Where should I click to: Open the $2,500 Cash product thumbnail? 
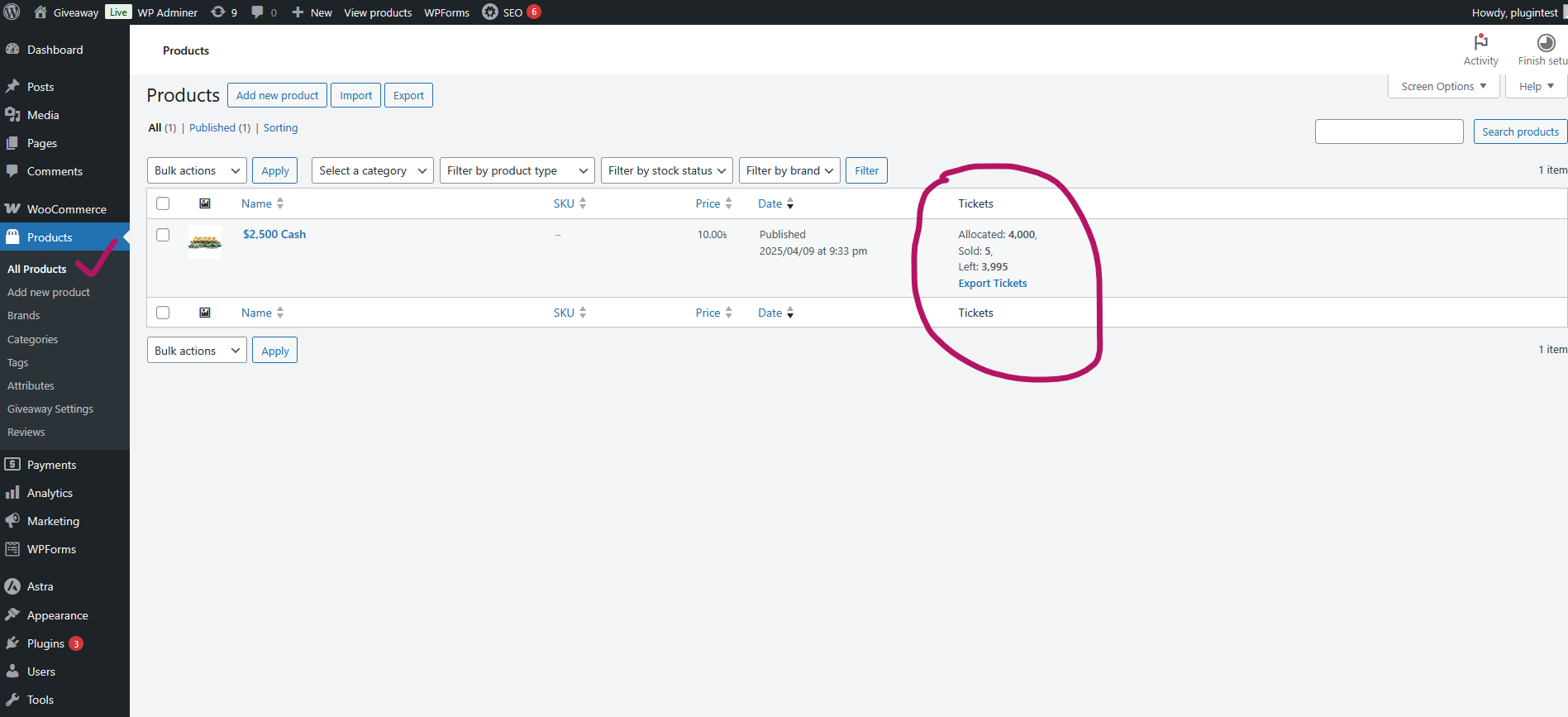205,242
